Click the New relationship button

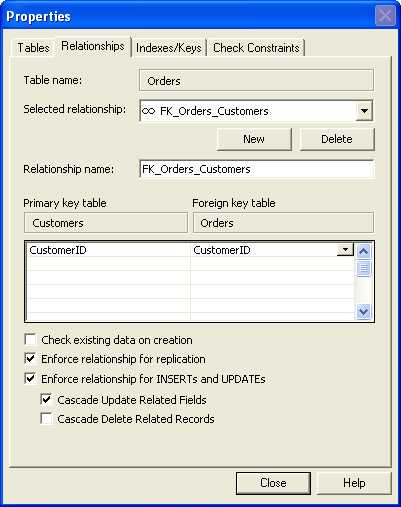pos(254,139)
